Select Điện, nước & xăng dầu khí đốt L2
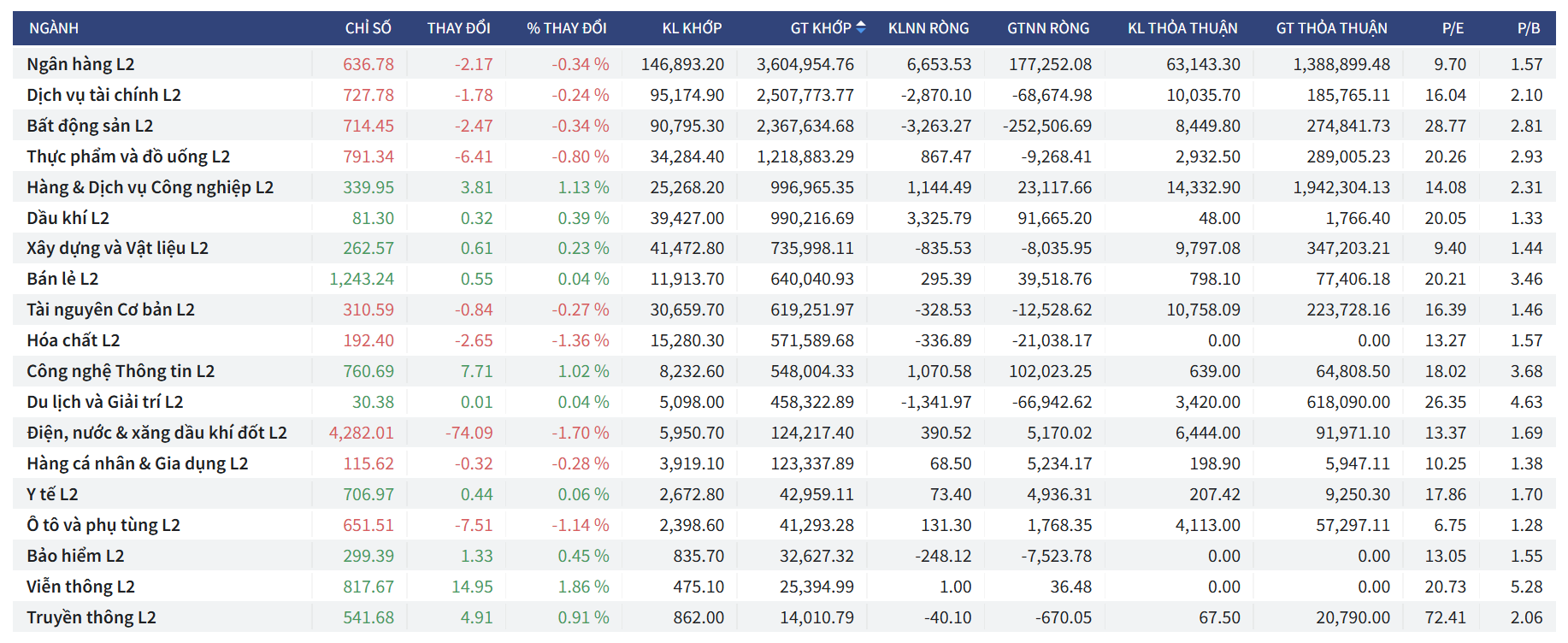 point(156,433)
